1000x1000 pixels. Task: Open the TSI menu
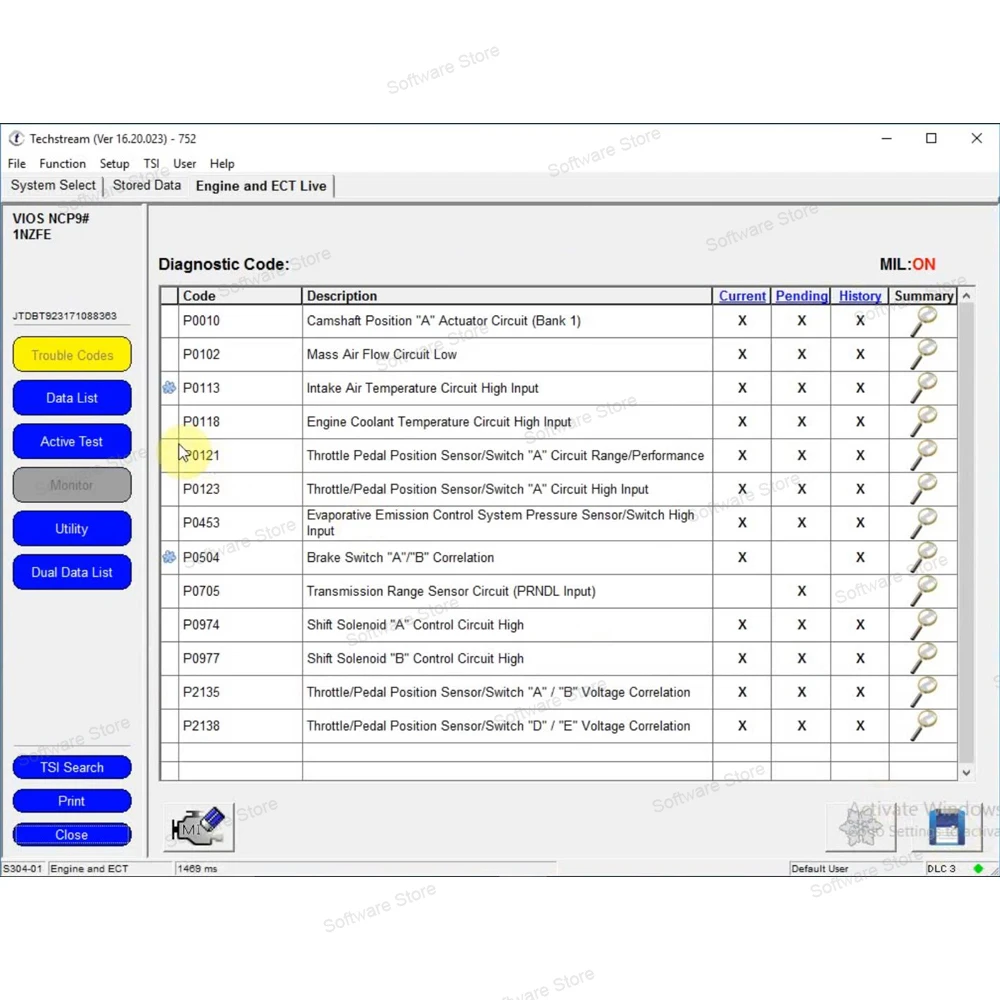pyautogui.click(x=151, y=164)
